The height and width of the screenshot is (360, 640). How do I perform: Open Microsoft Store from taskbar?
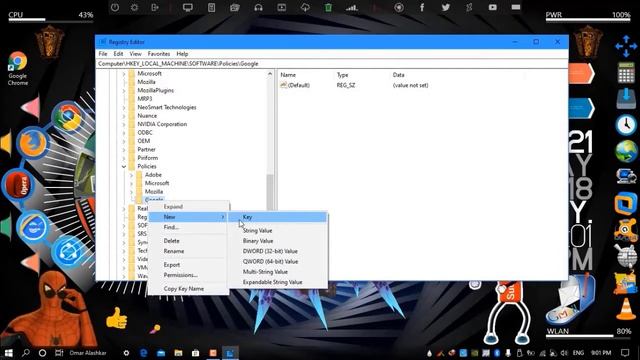(x=196, y=353)
